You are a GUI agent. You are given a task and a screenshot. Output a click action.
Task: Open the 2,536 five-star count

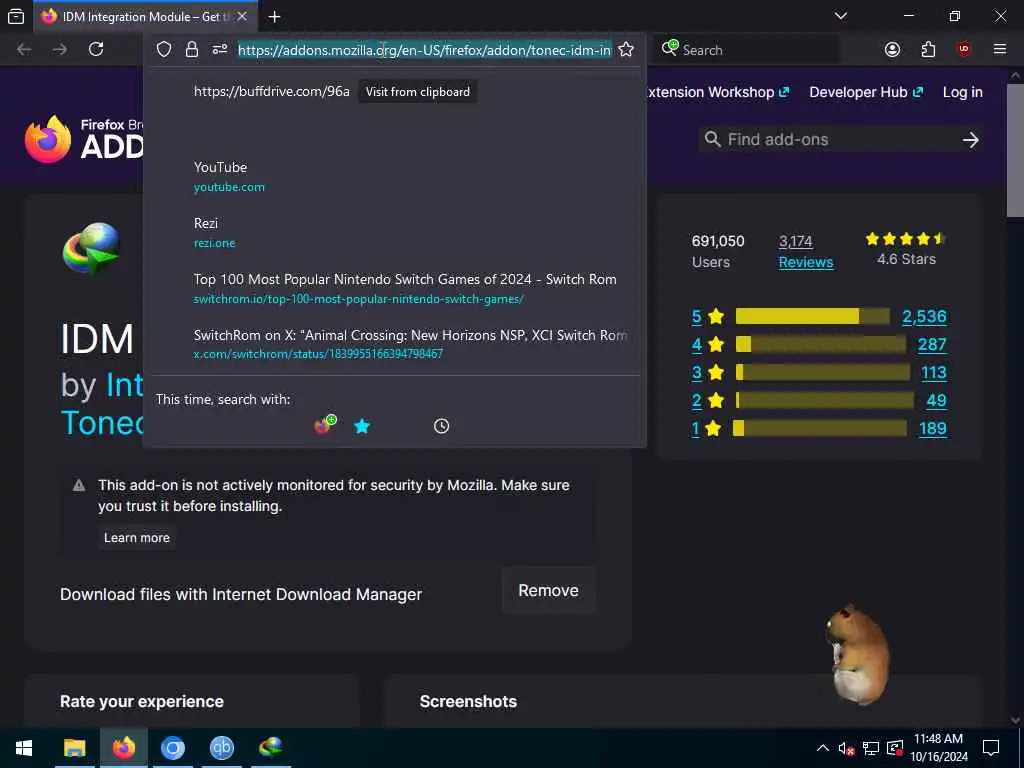(x=924, y=317)
